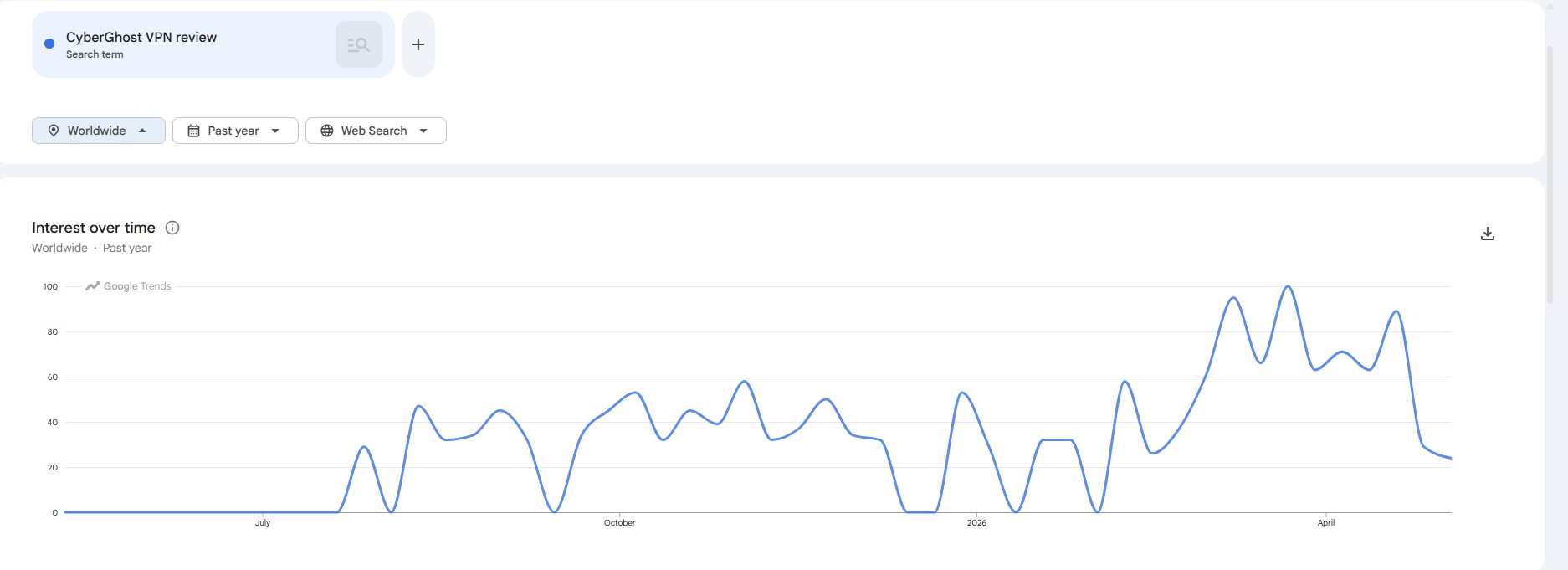This screenshot has width=1568, height=570.
Task: Click the location pin icon in the Worldwide filter
Action: (54, 131)
